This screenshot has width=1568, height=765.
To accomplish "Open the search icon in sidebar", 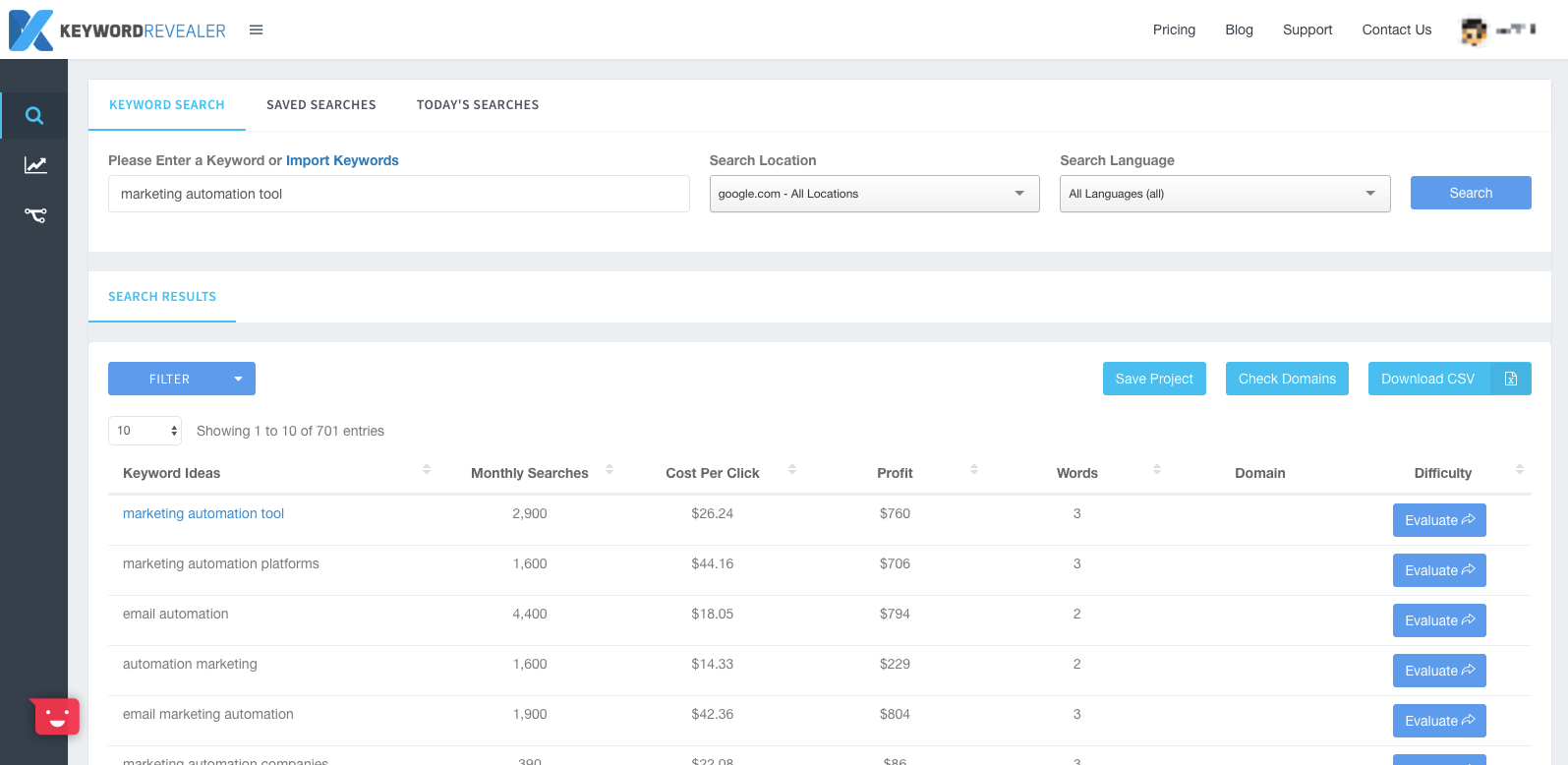I will click(34, 116).
